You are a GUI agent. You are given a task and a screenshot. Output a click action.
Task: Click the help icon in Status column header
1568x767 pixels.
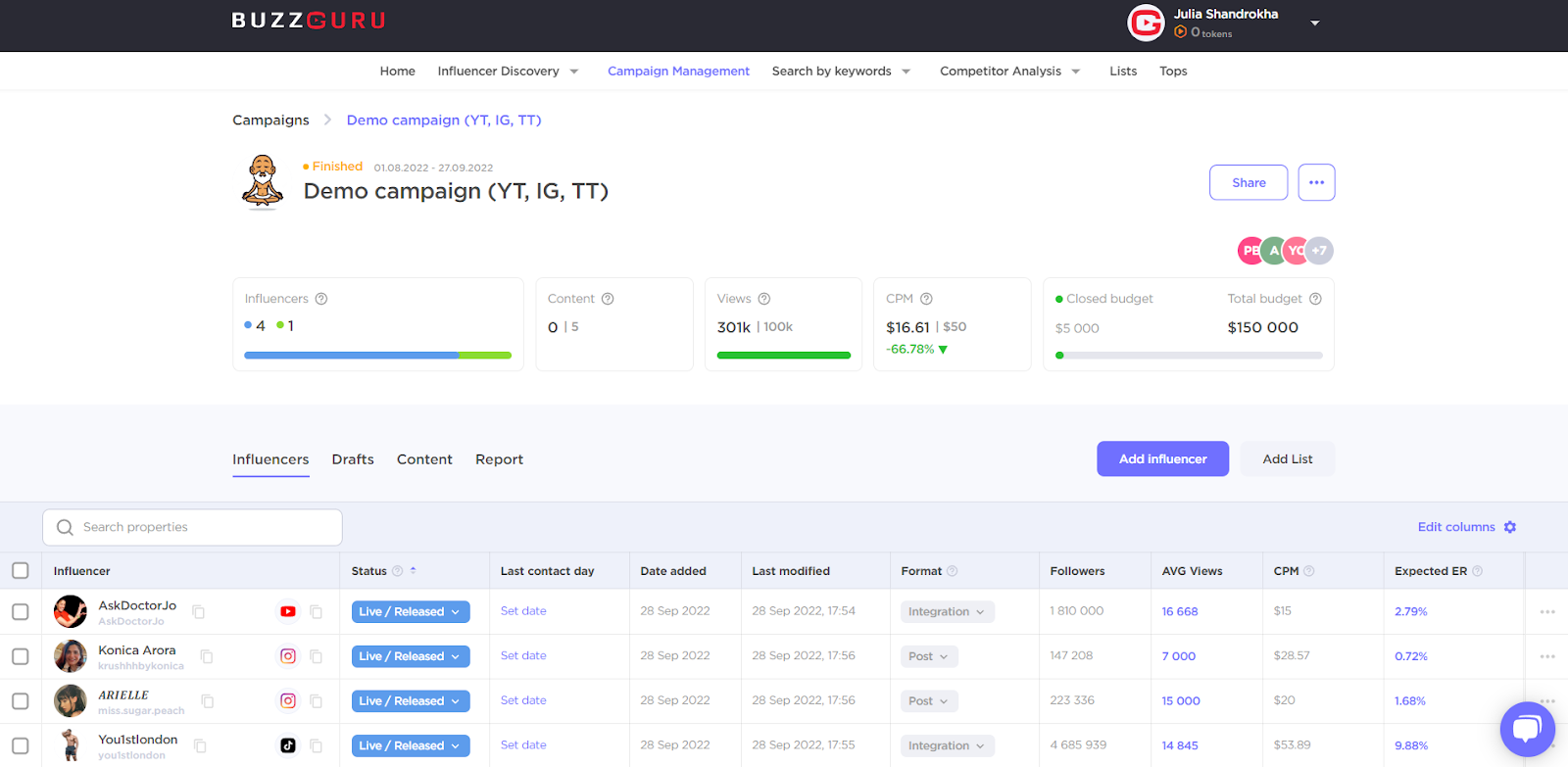click(397, 571)
